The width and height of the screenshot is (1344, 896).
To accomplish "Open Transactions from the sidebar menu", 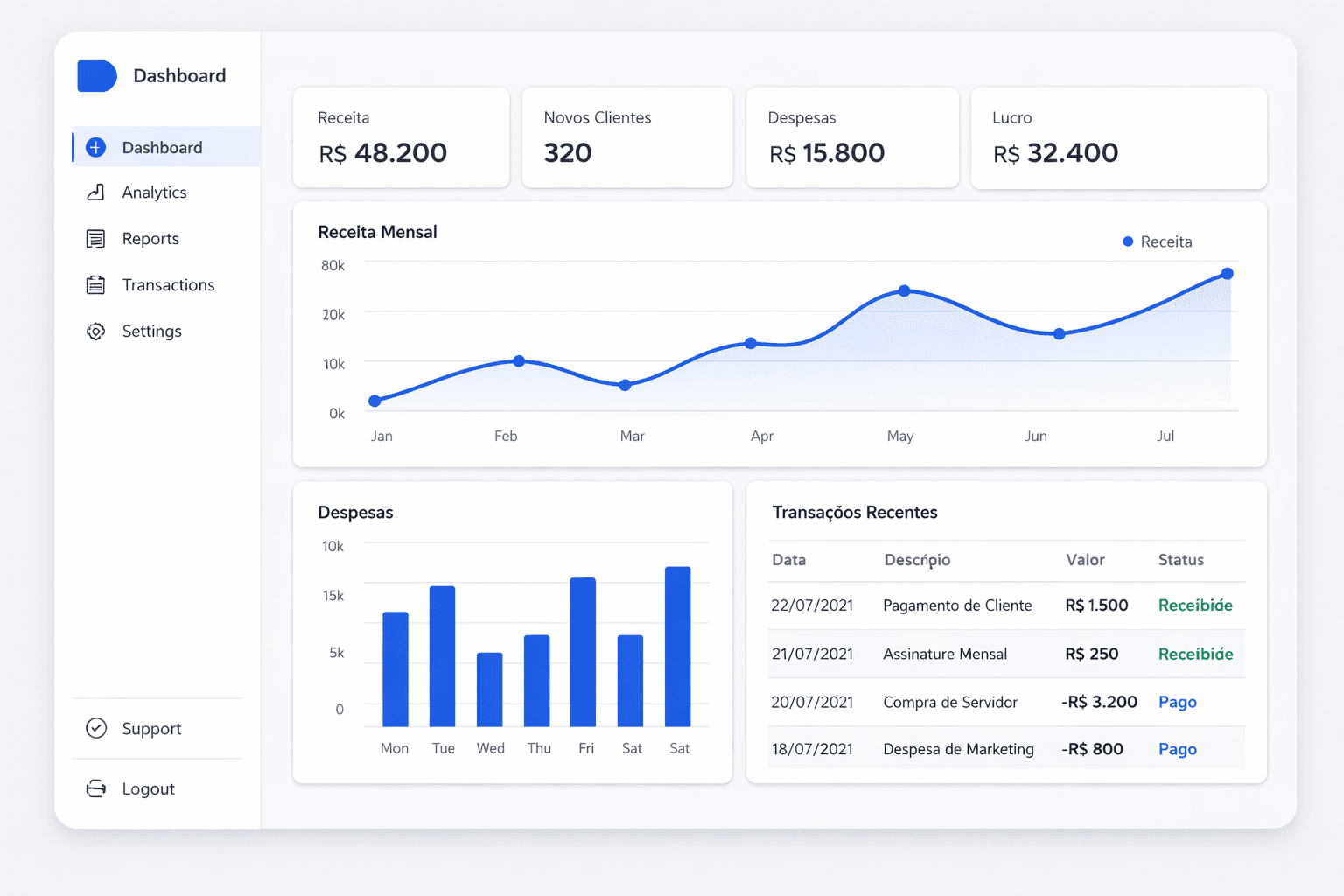I will click(167, 284).
